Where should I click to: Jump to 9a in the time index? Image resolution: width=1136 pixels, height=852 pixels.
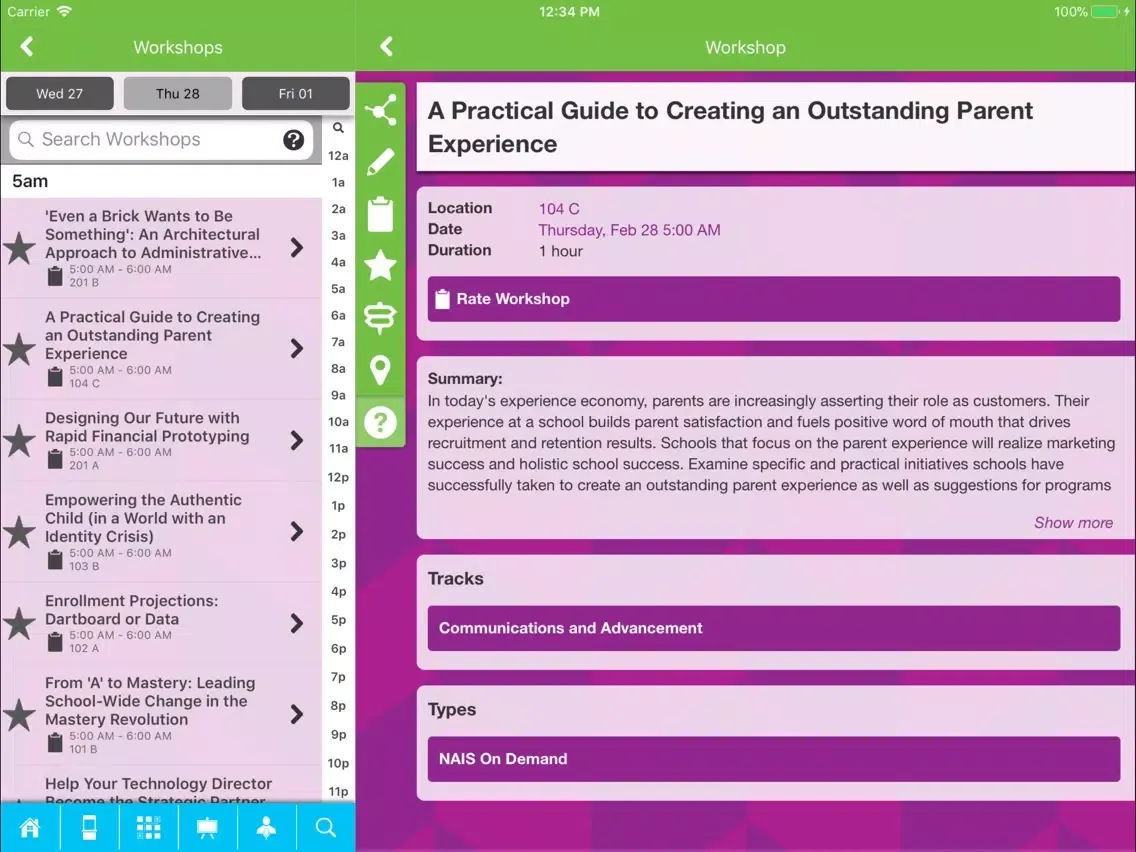point(338,396)
